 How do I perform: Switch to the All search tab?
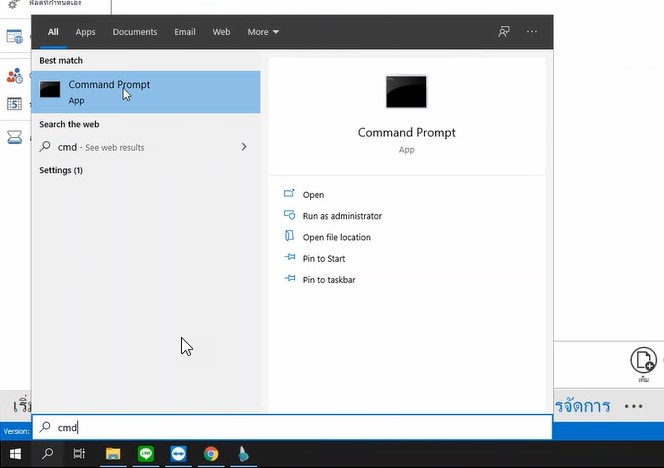pyautogui.click(x=53, y=32)
